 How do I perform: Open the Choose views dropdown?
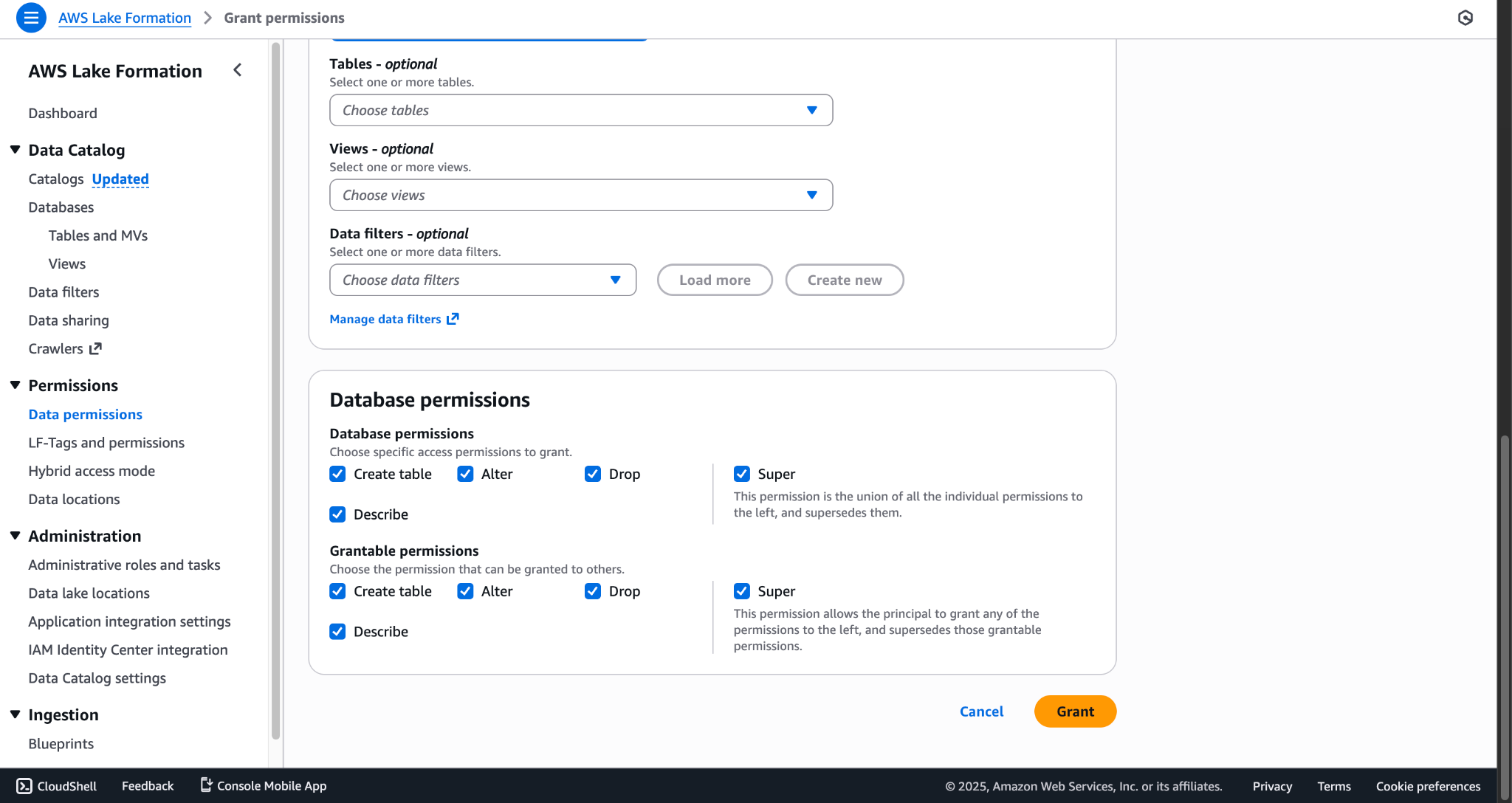click(x=581, y=195)
